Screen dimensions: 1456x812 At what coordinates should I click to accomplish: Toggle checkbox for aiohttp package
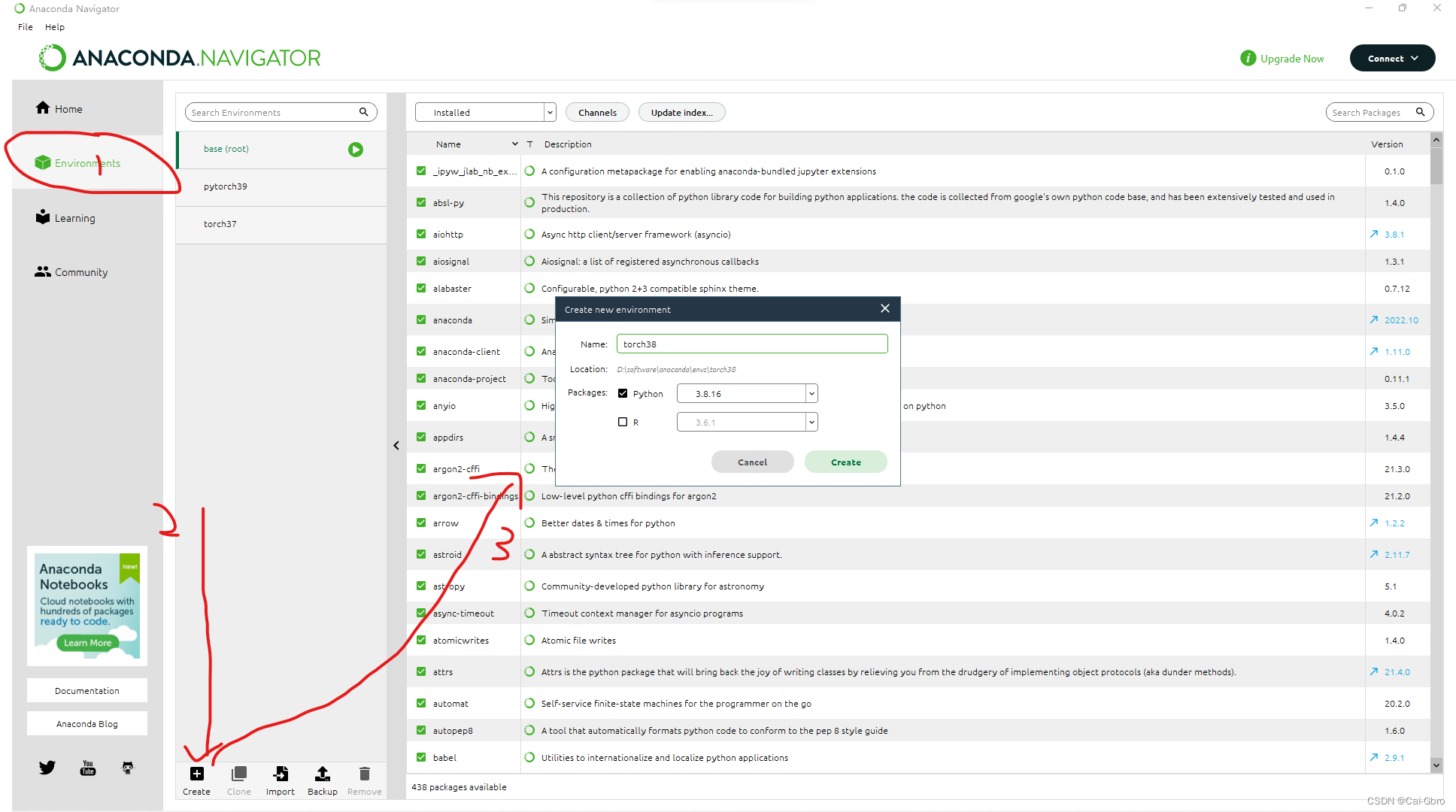coord(421,234)
